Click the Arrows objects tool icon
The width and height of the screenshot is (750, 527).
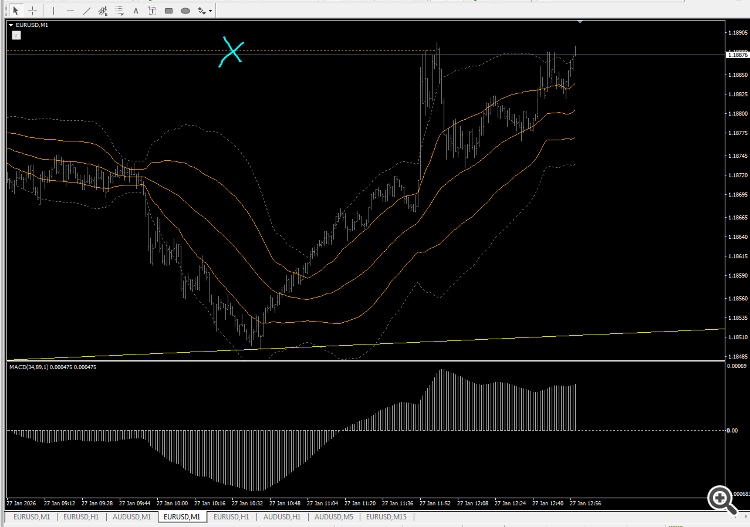pos(202,11)
